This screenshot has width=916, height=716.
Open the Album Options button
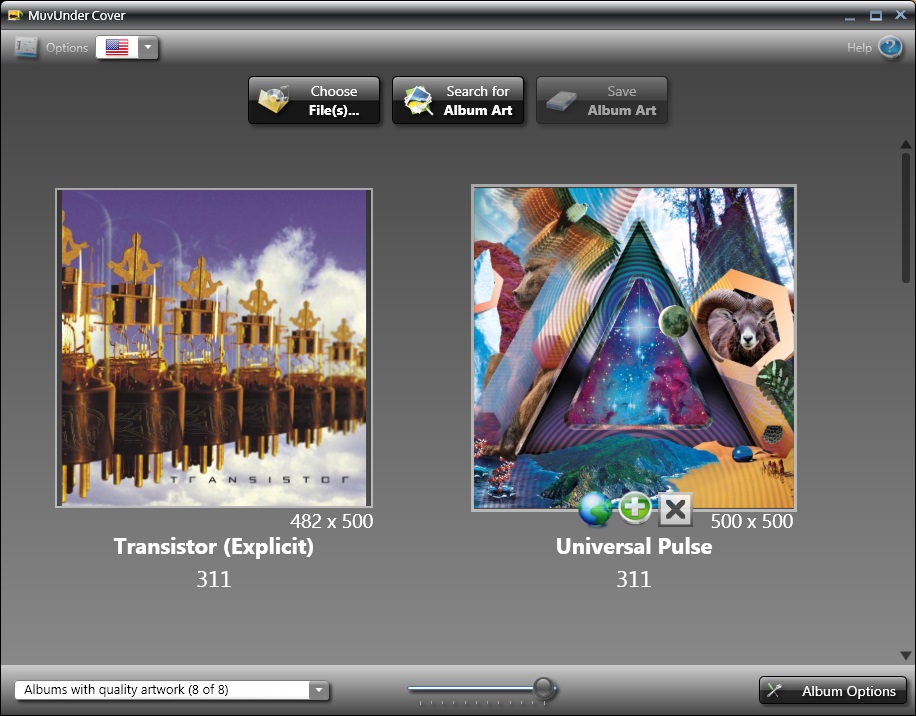pyautogui.click(x=833, y=691)
